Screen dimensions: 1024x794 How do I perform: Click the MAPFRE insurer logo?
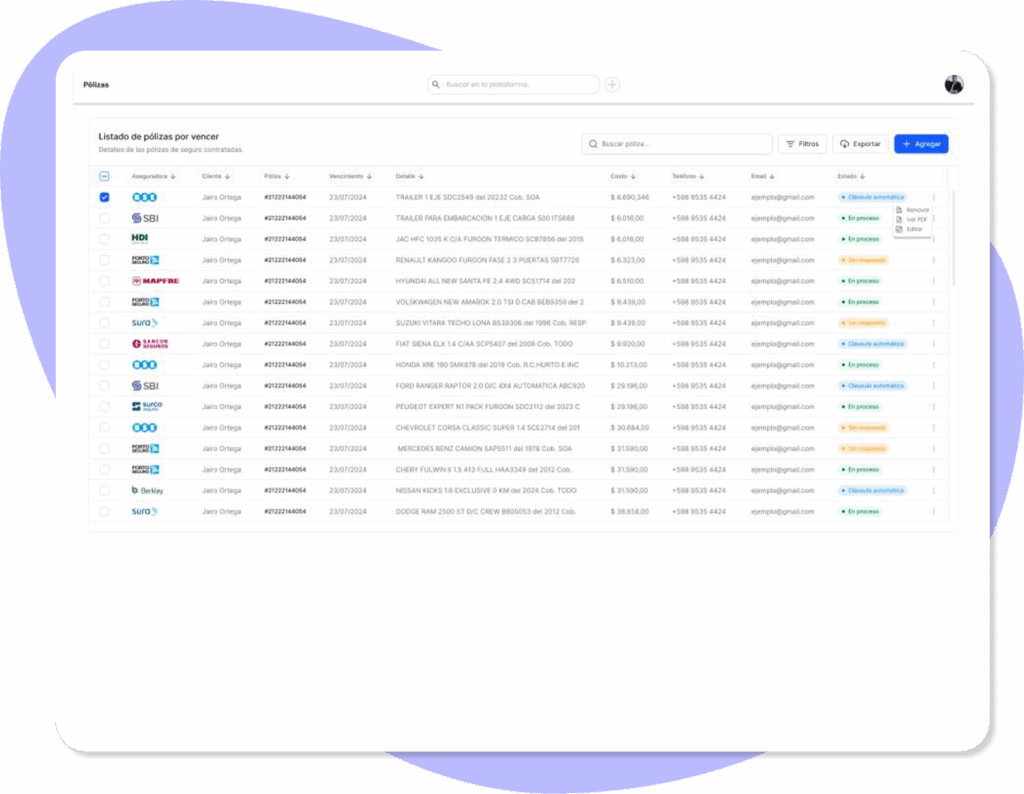click(155, 281)
